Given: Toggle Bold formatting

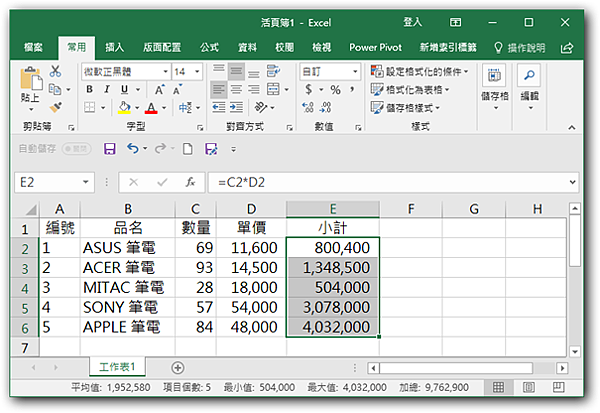Looking at the screenshot, I should (x=89, y=89).
